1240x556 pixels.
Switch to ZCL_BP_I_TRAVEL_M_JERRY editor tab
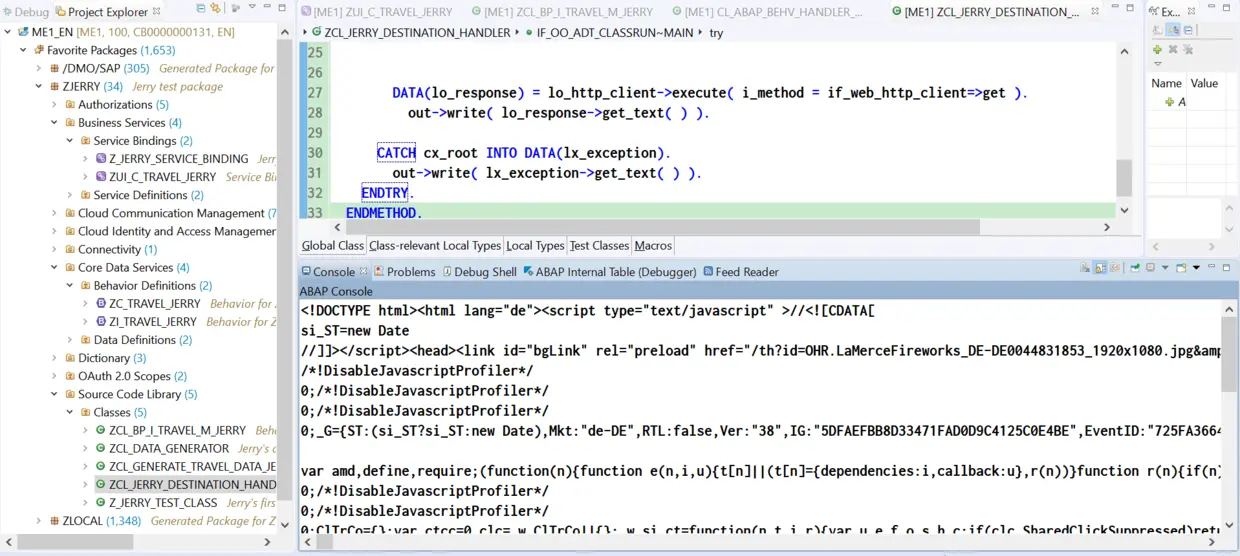click(560, 12)
